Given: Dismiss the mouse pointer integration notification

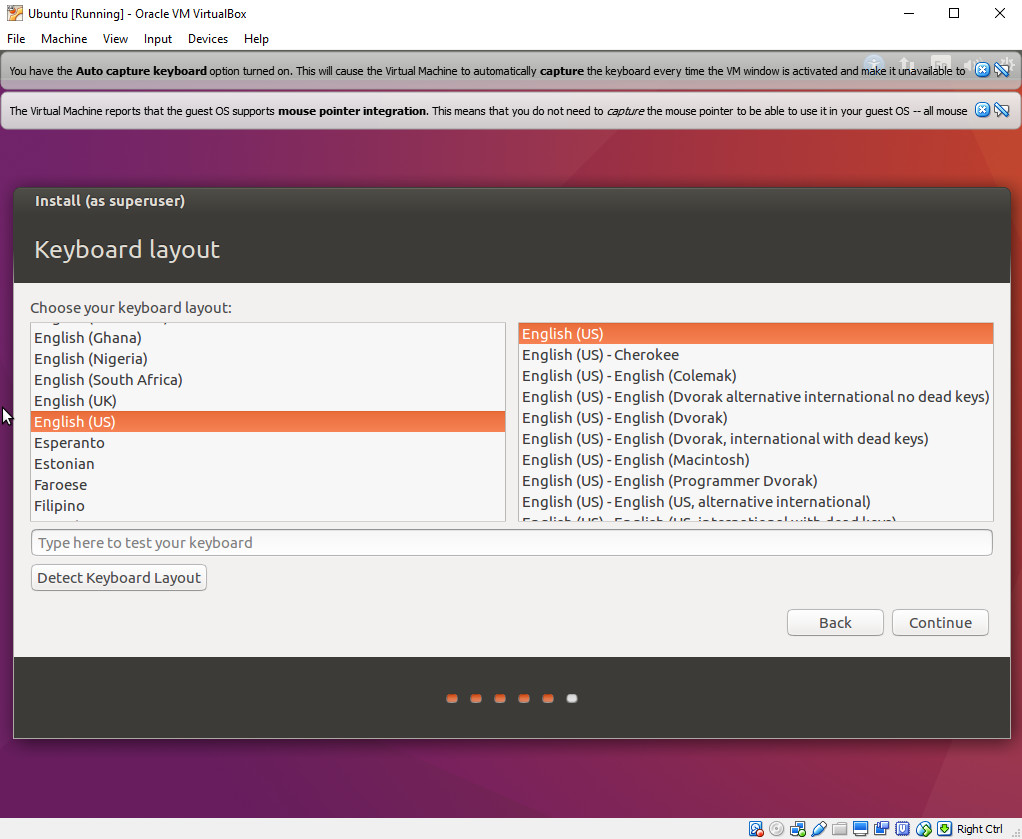Looking at the screenshot, I should (982, 110).
